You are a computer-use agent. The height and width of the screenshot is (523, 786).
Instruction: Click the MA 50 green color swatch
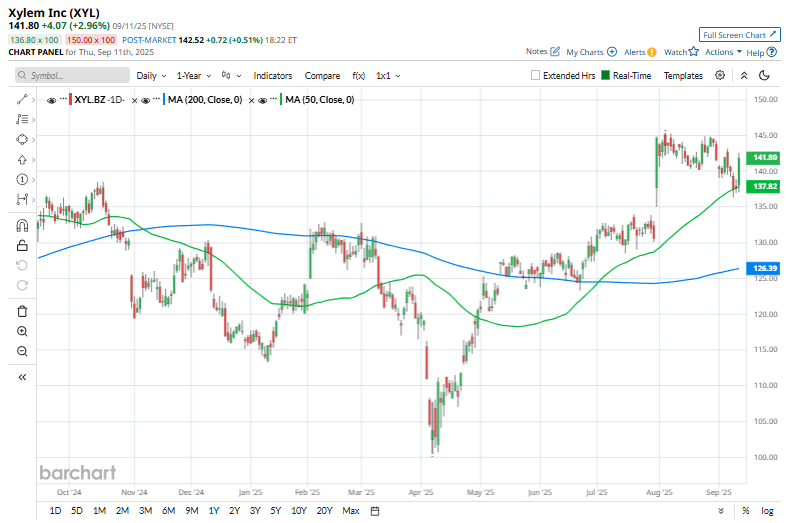(x=281, y=99)
